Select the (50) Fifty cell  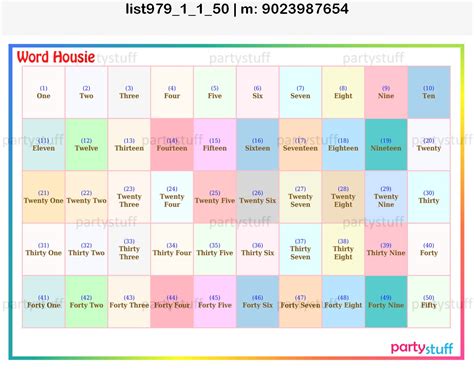[x=429, y=302]
